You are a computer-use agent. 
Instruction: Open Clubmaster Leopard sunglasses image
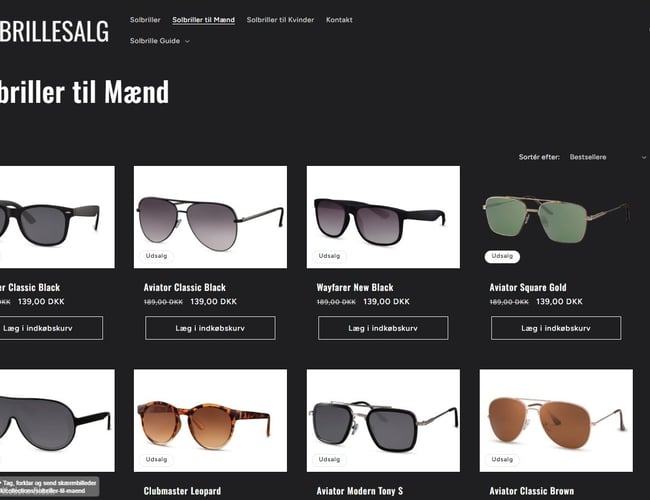[210, 420]
